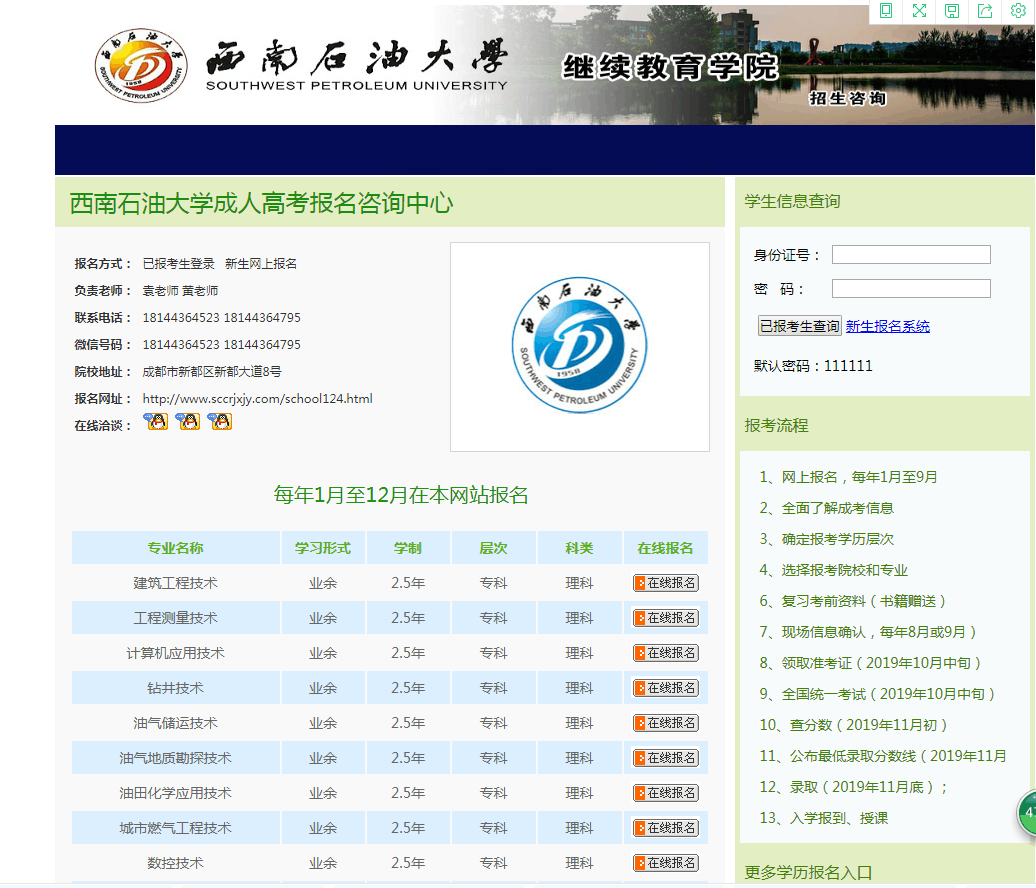Select the 建筑工程技术 major name
Screen dimensions: 1036x888
click(x=175, y=583)
